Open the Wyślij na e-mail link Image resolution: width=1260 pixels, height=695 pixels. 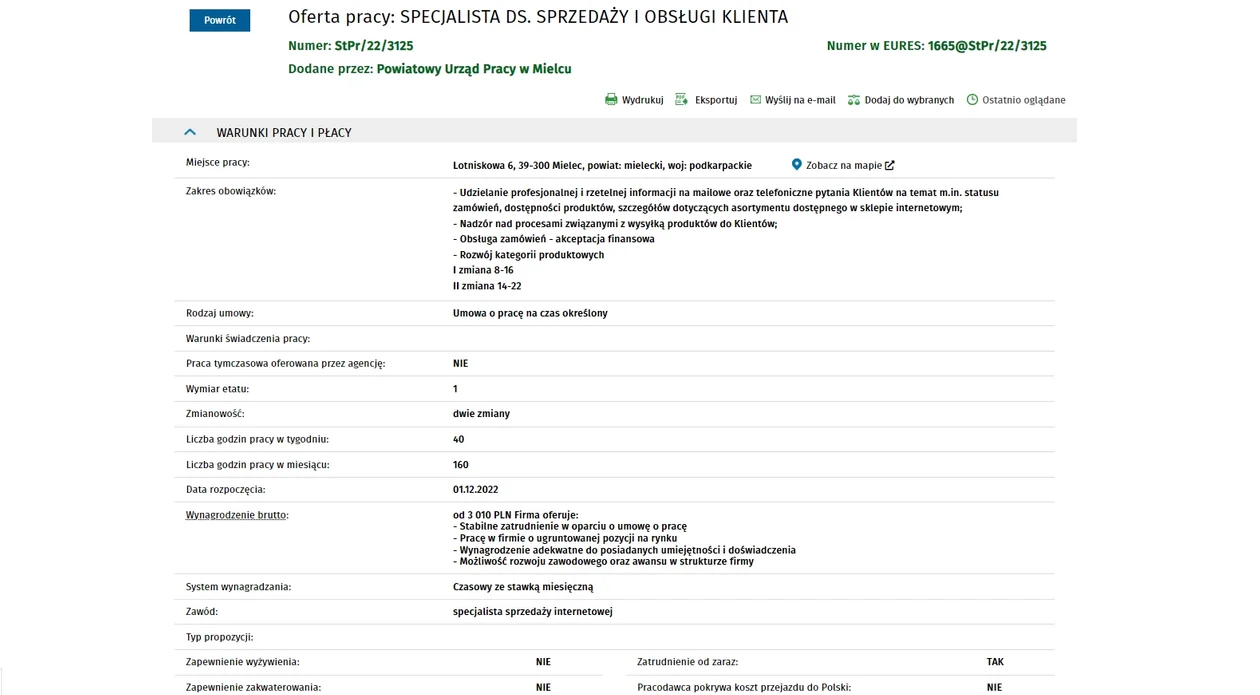(800, 100)
